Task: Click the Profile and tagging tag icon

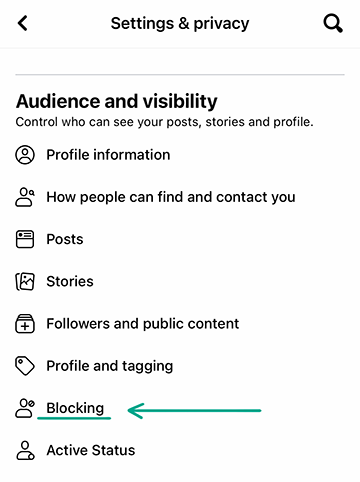Action: pyautogui.click(x=25, y=366)
